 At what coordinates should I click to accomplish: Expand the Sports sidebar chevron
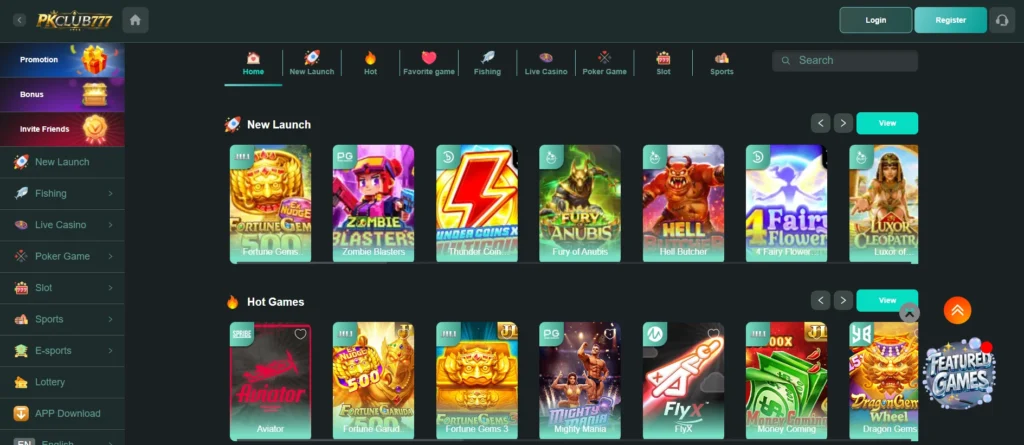(110, 319)
